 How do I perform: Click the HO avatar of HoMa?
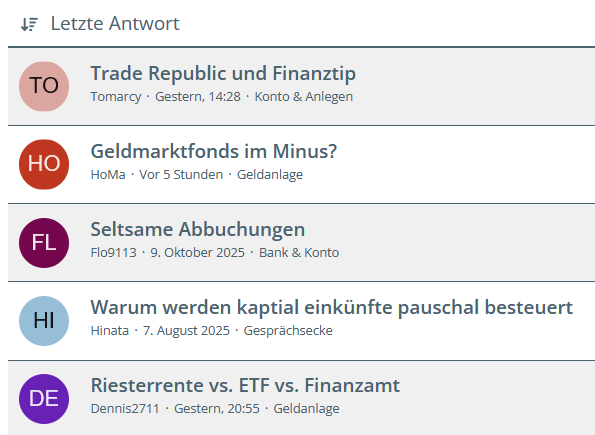click(x=44, y=164)
